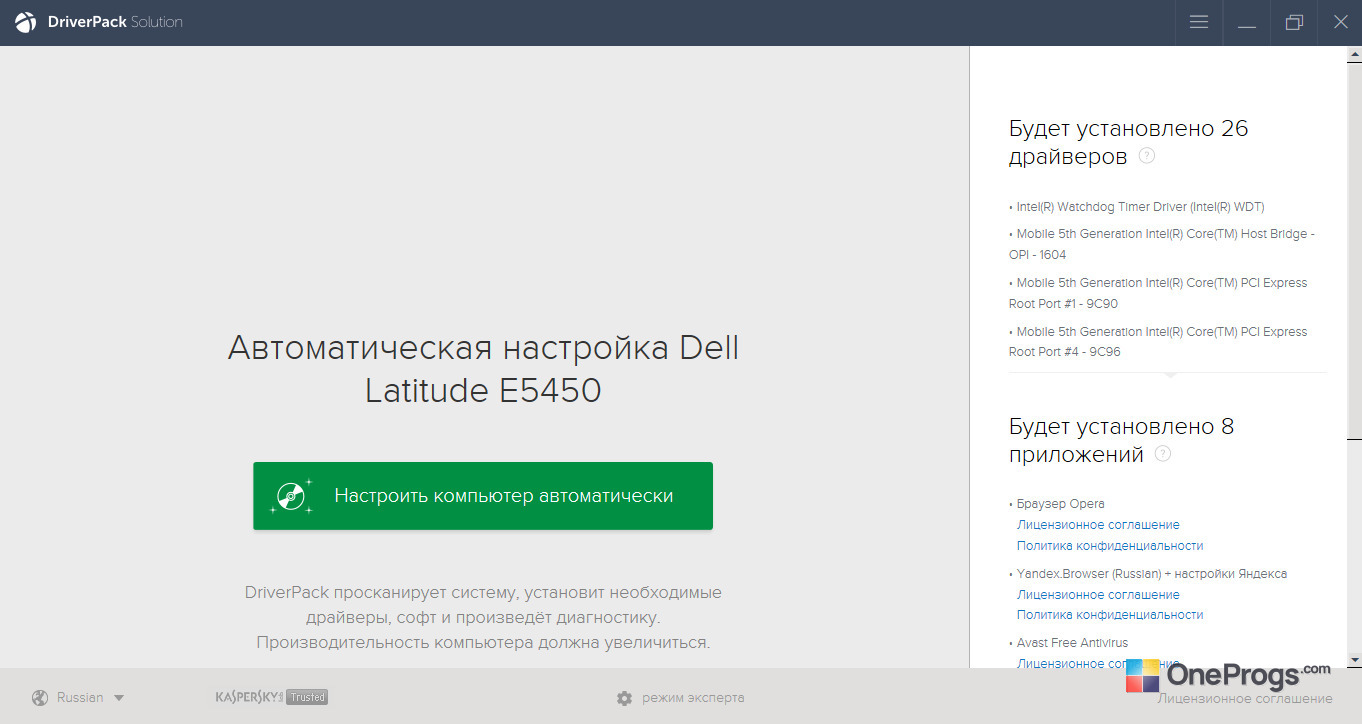Restore down the DriverPack window

pos(1294,22)
